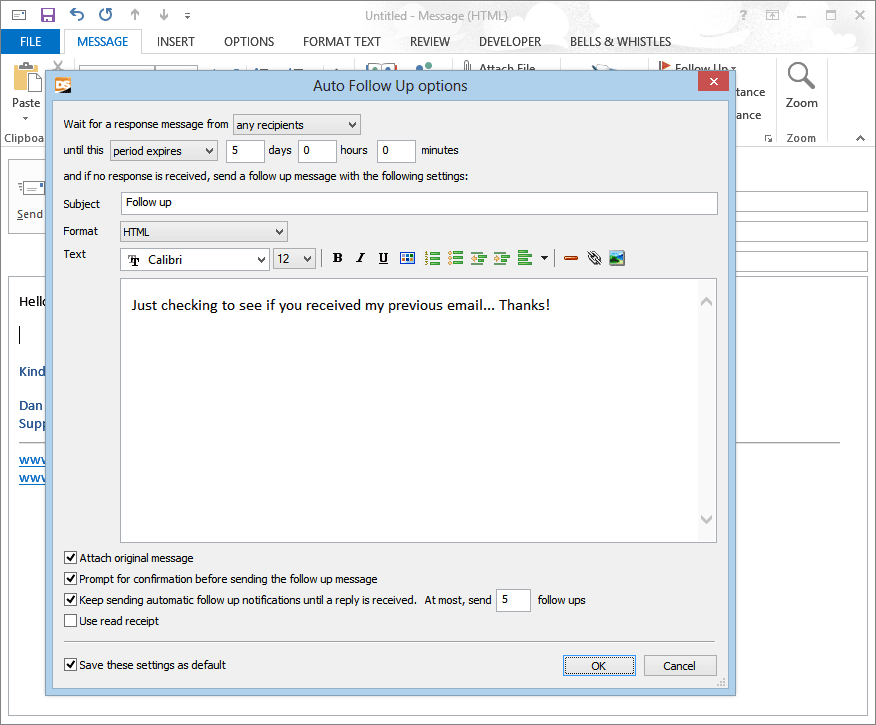This screenshot has height=725, width=876.
Task: Open the 'any recipients' dropdown
Action: [296, 125]
